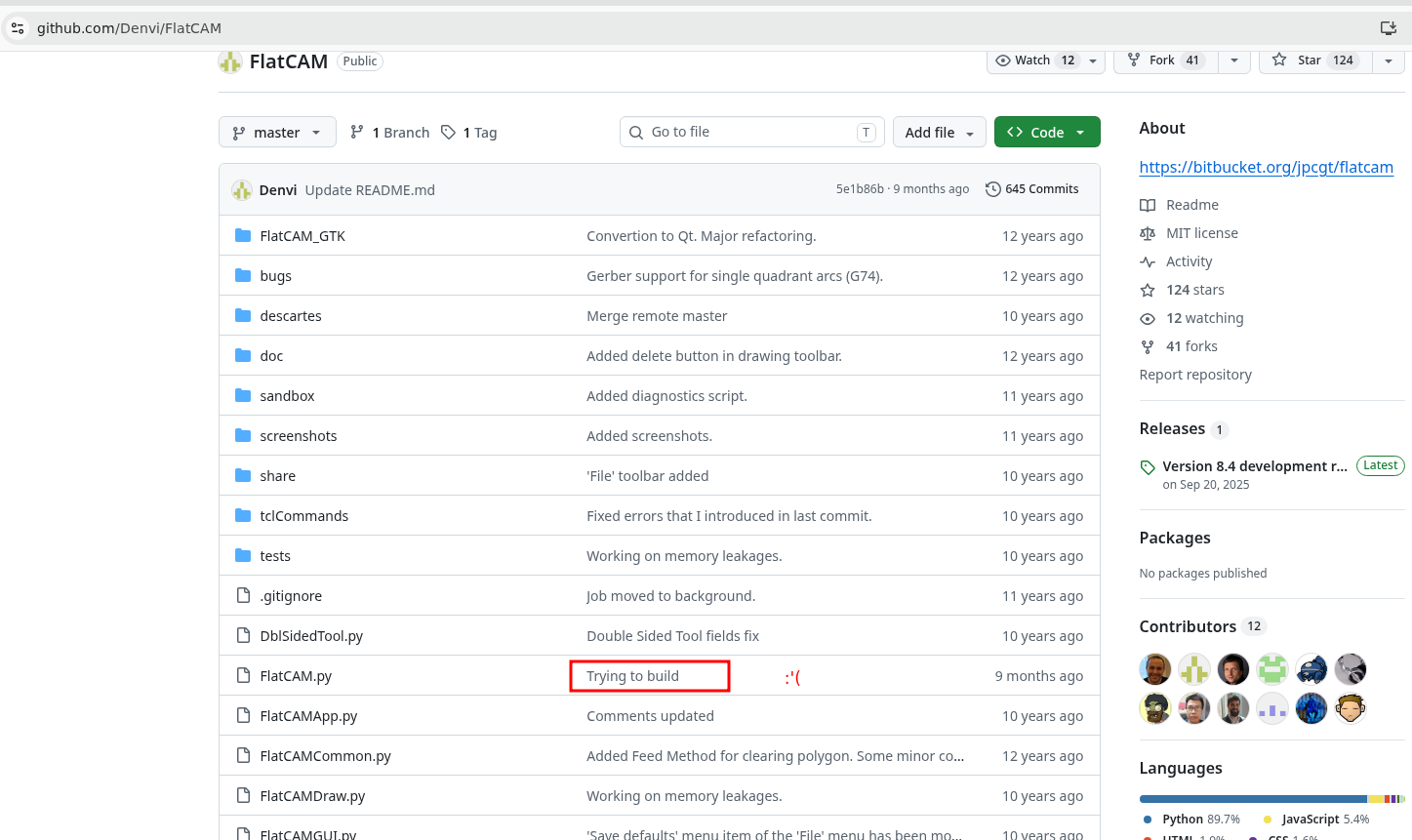Open the Contributors heading link

[x=1188, y=626]
